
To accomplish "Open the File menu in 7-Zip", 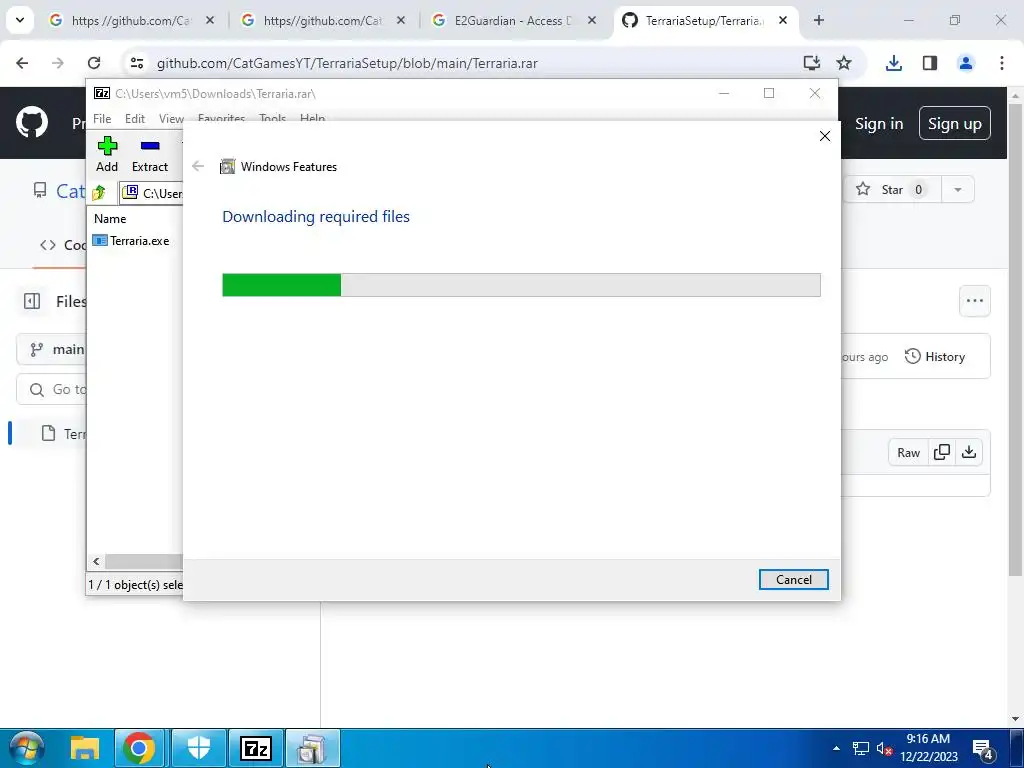I will (x=102, y=119).
